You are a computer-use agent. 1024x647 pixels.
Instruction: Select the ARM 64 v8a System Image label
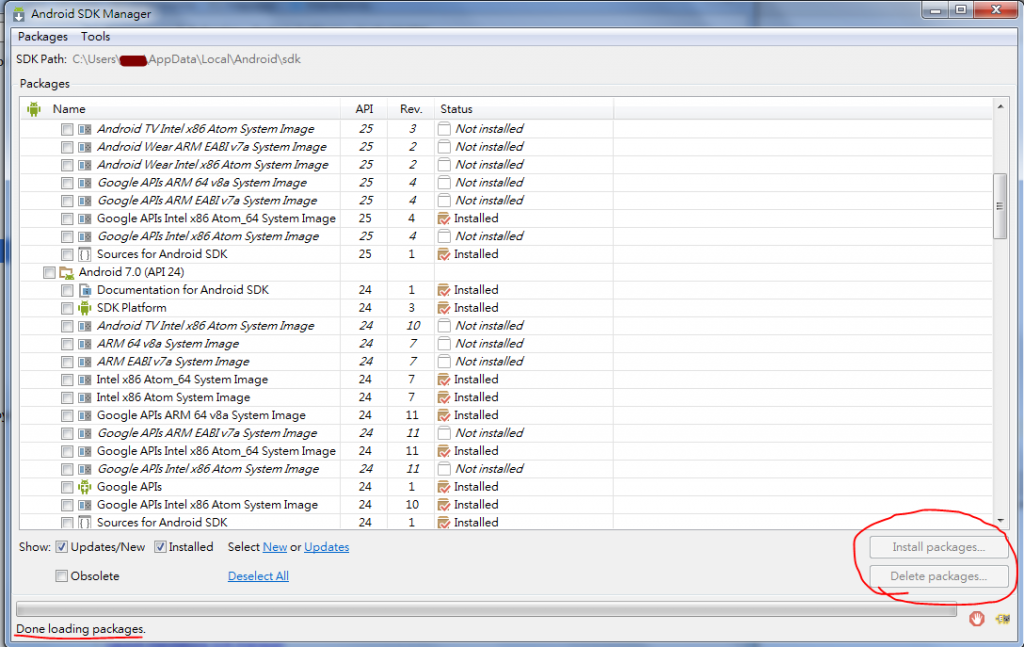tap(168, 343)
